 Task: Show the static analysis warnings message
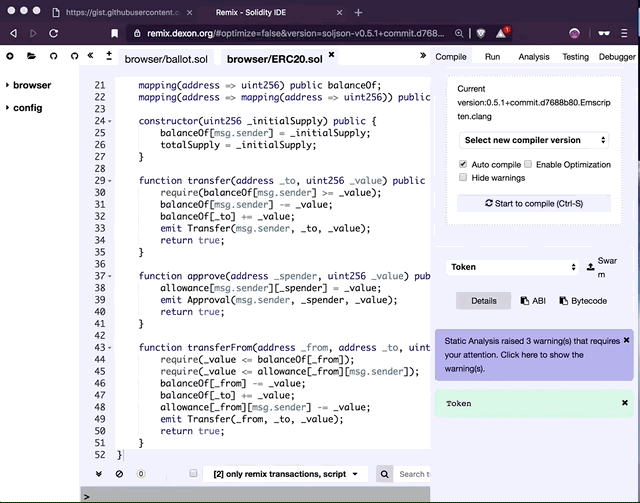tap(530, 355)
